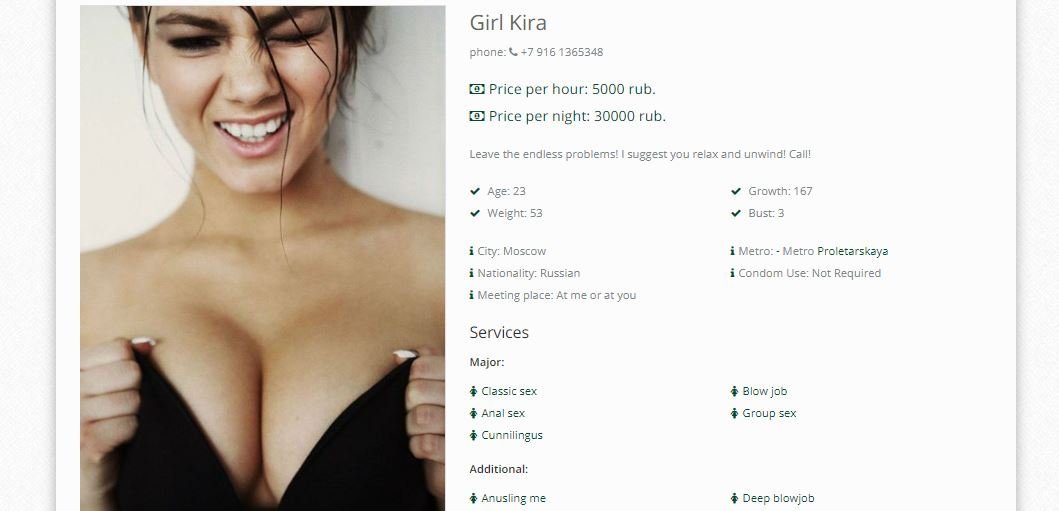This screenshot has width=1059, height=511.
Task: Click the Girl Kira heading
Action: point(508,23)
